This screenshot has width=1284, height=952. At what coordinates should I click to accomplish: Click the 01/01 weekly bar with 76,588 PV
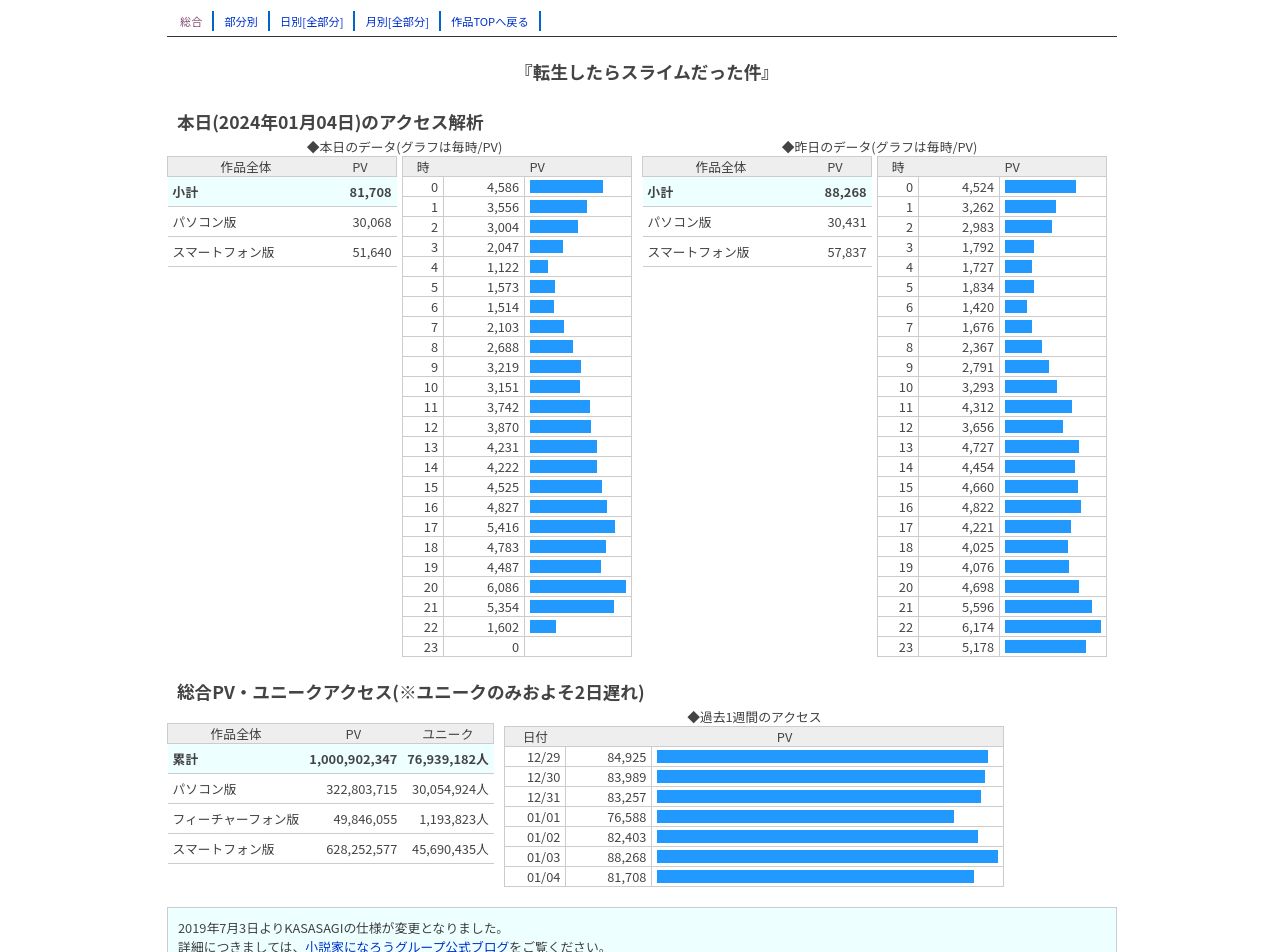click(x=805, y=817)
